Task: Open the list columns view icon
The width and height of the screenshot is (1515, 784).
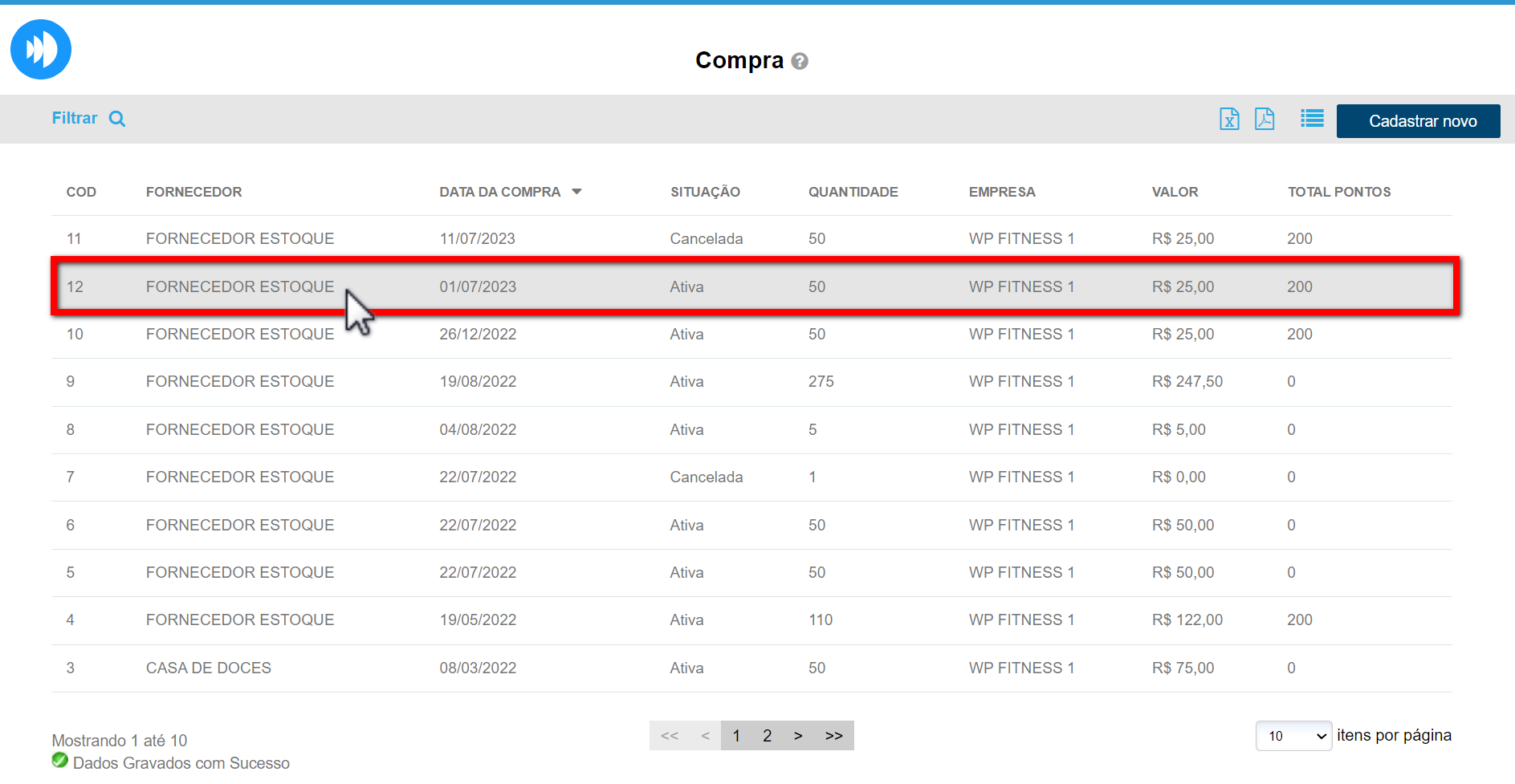Action: point(1312,119)
